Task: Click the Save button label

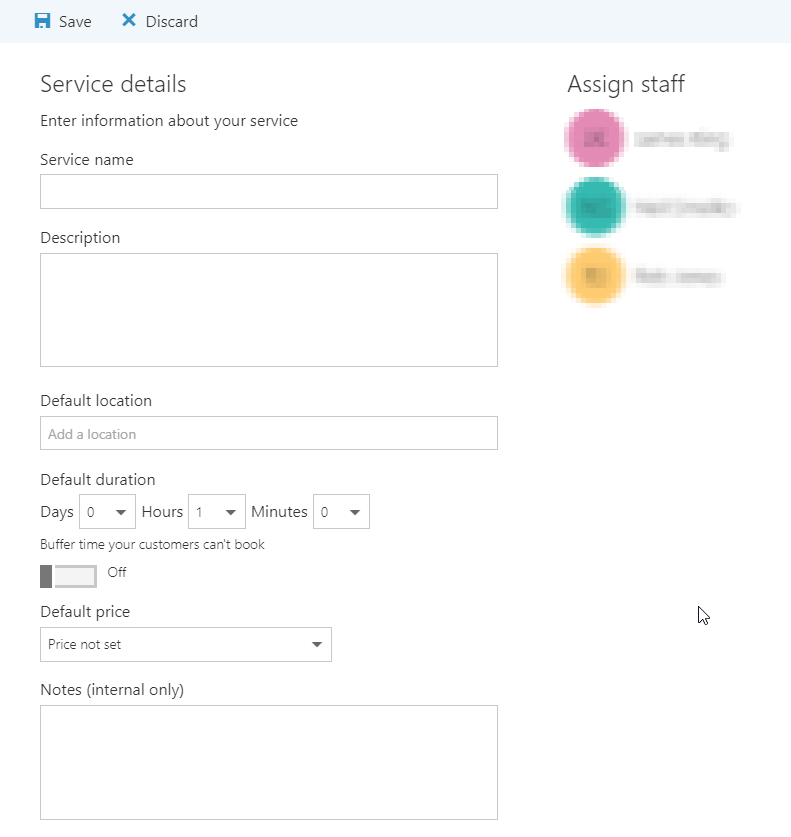Action: (75, 21)
